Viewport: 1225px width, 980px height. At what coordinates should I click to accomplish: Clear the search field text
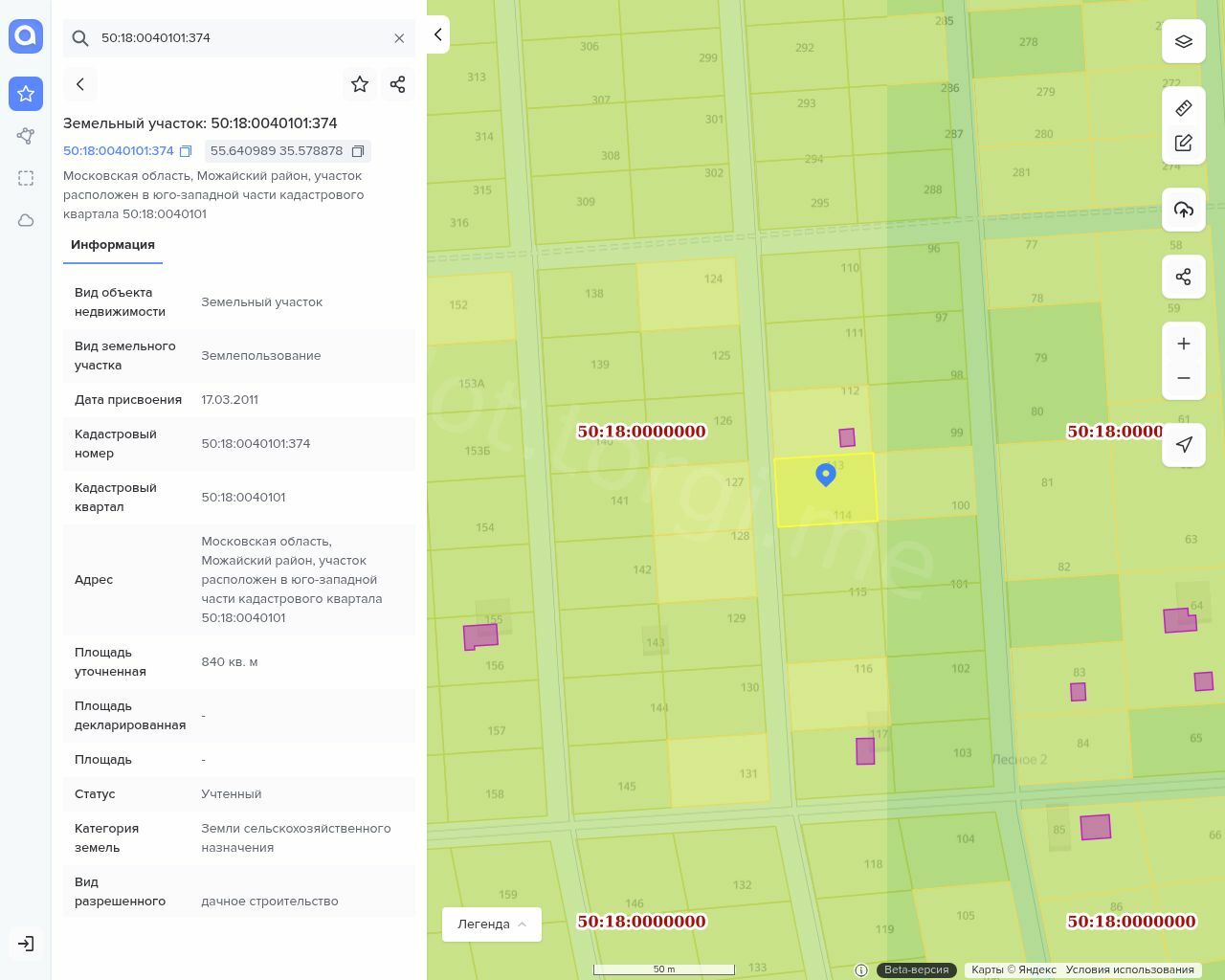[x=399, y=38]
